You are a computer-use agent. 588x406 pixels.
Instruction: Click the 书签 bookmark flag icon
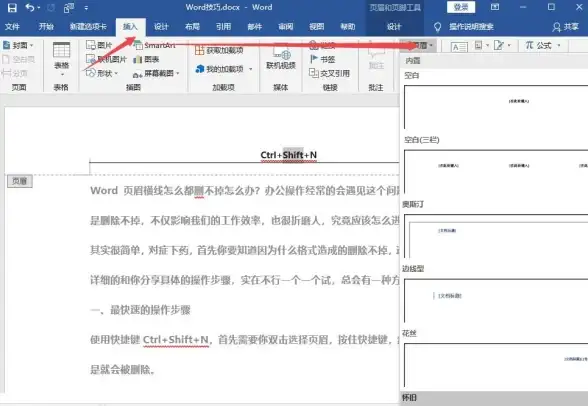tap(314, 59)
